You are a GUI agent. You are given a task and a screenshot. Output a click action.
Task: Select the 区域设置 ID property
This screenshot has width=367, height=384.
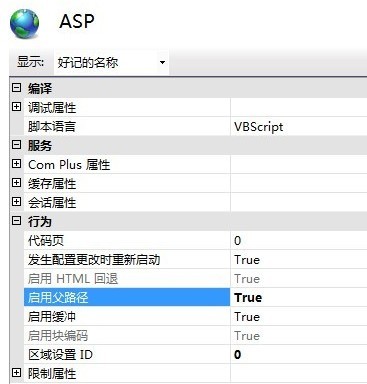(127, 354)
